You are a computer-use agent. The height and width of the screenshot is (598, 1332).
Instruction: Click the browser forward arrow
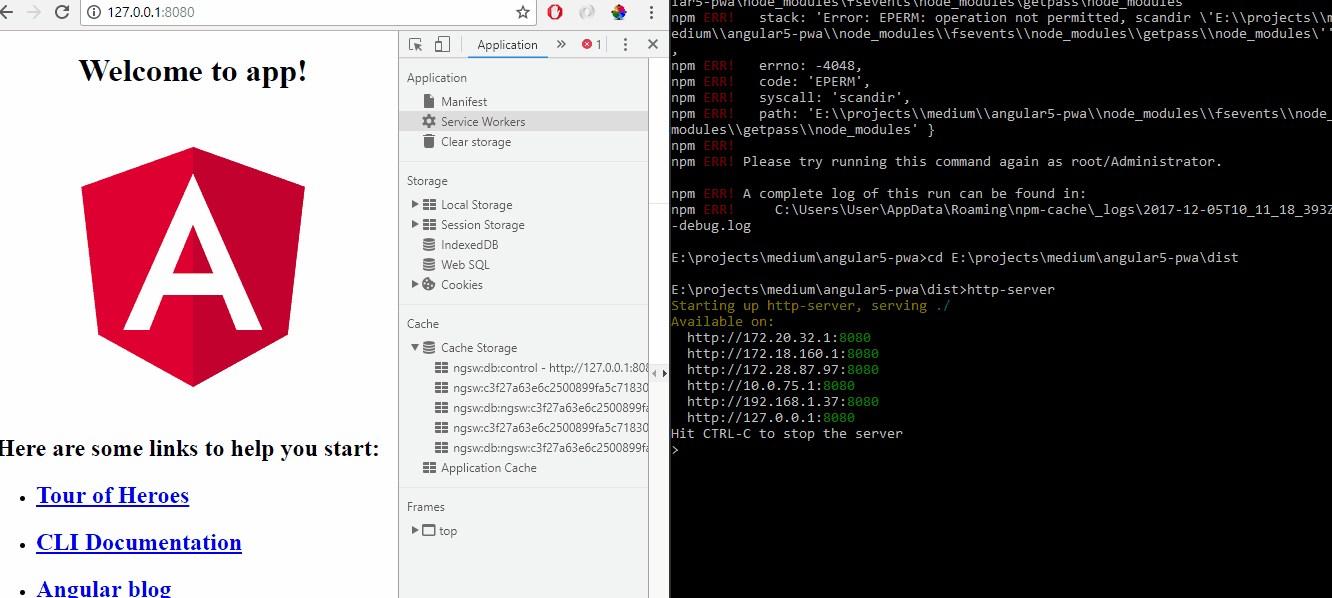pos(35,12)
